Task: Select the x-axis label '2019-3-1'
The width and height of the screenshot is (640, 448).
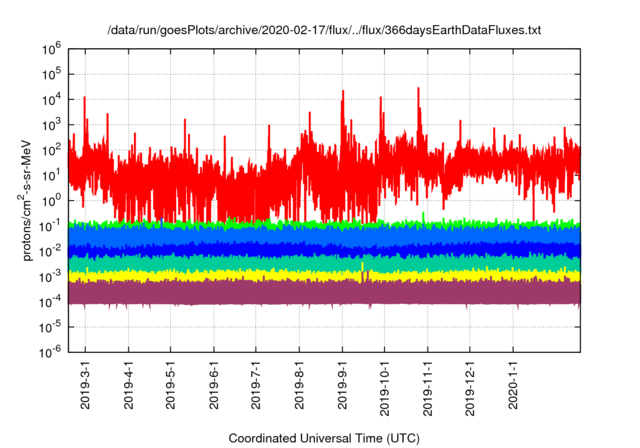Action: coord(85,385)
